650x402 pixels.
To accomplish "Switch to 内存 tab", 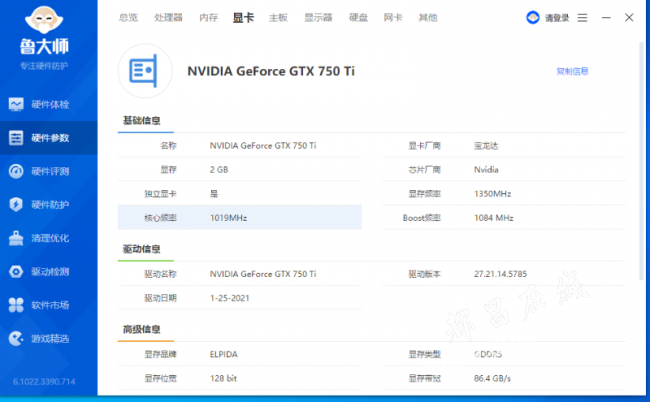I will [x=209, y=17].
